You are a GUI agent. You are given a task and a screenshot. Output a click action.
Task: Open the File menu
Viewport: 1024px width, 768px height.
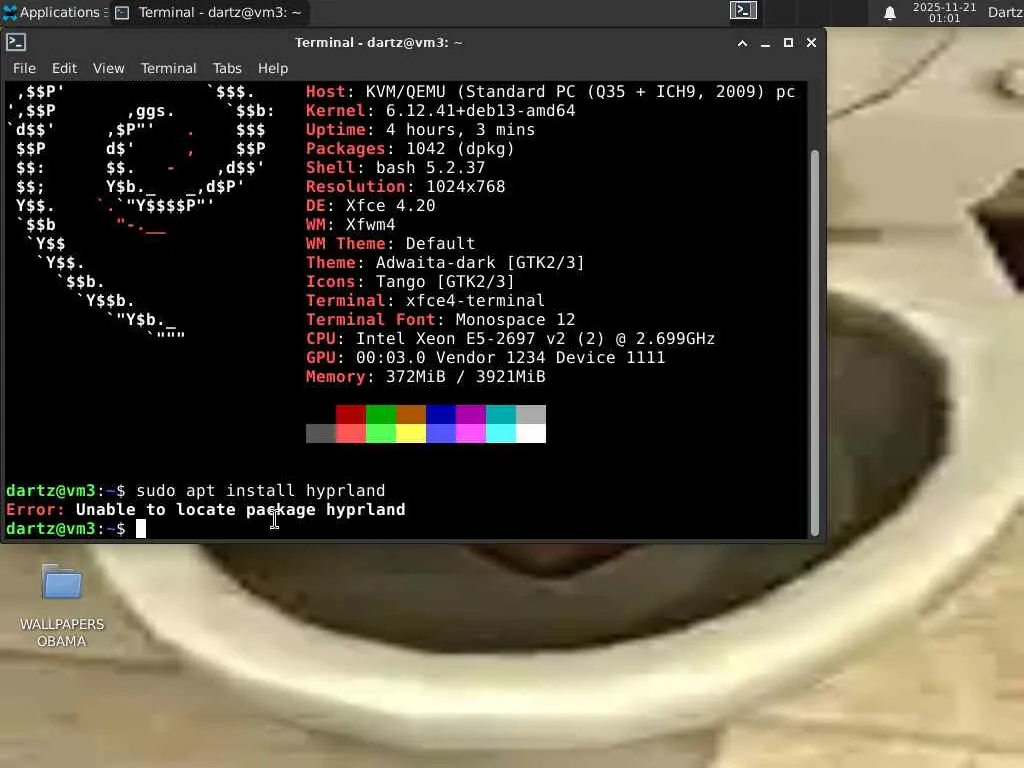pyautogui.click(x=24, y=69)
